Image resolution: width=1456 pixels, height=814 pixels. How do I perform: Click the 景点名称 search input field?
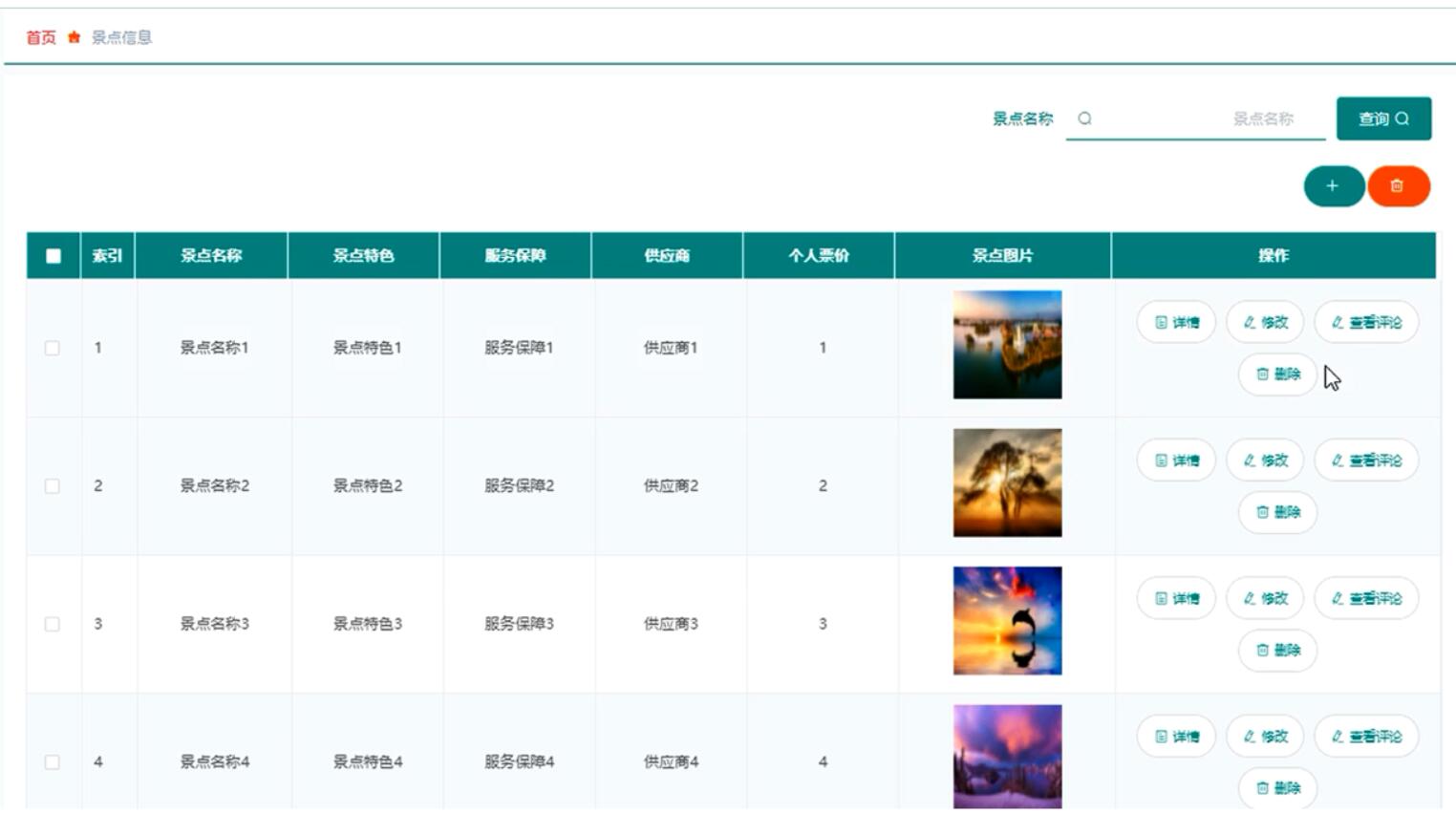coord(1195,118)
